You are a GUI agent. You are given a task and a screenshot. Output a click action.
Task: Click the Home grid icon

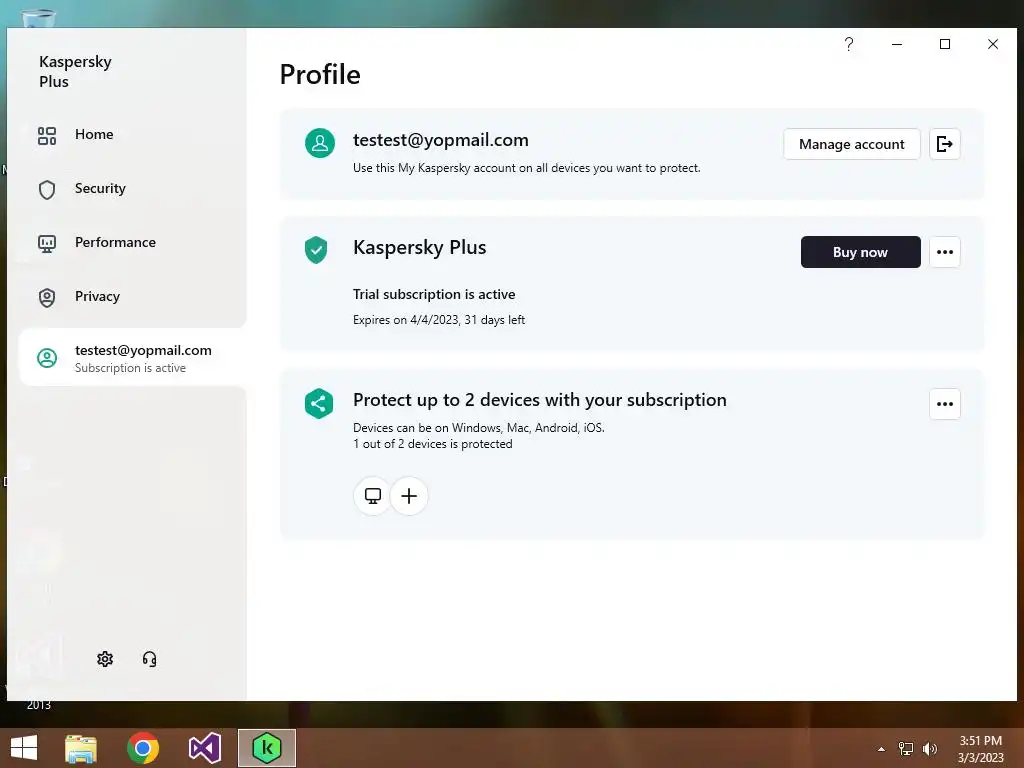[x=47, y=136]
